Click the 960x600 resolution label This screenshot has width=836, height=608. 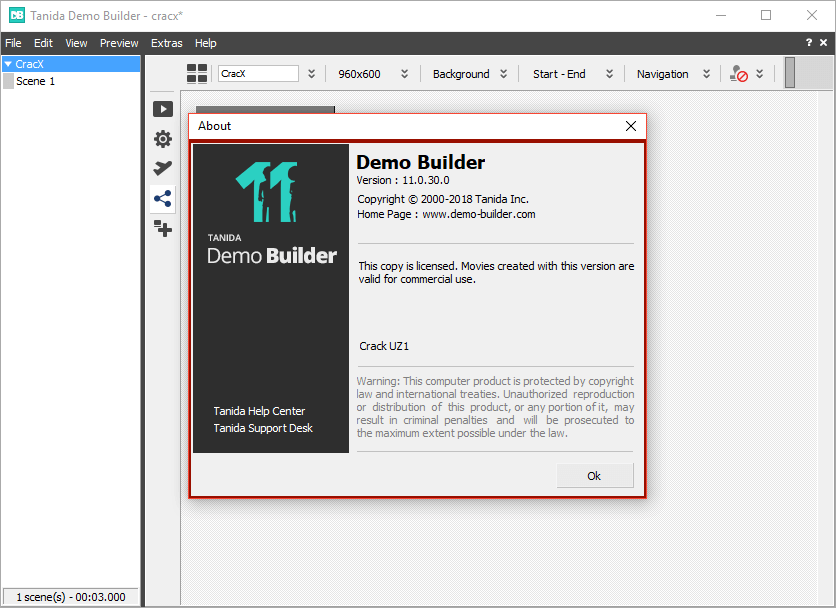point(359,74)
